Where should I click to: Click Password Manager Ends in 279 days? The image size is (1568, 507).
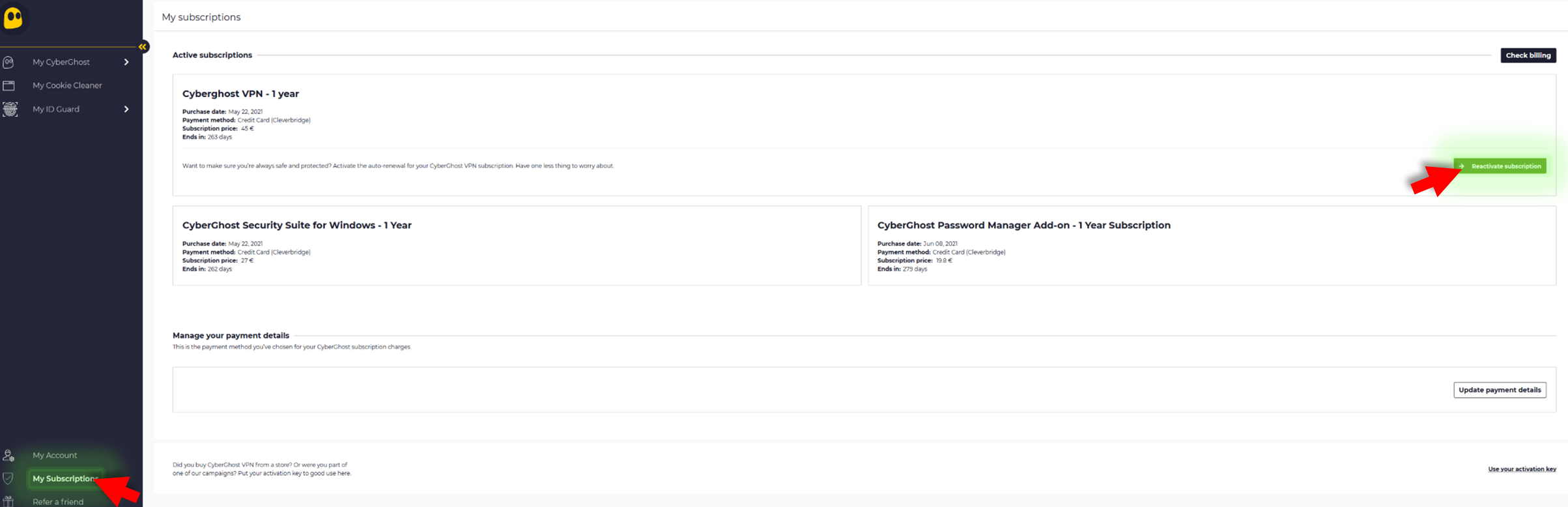click(x=902, y=269)
